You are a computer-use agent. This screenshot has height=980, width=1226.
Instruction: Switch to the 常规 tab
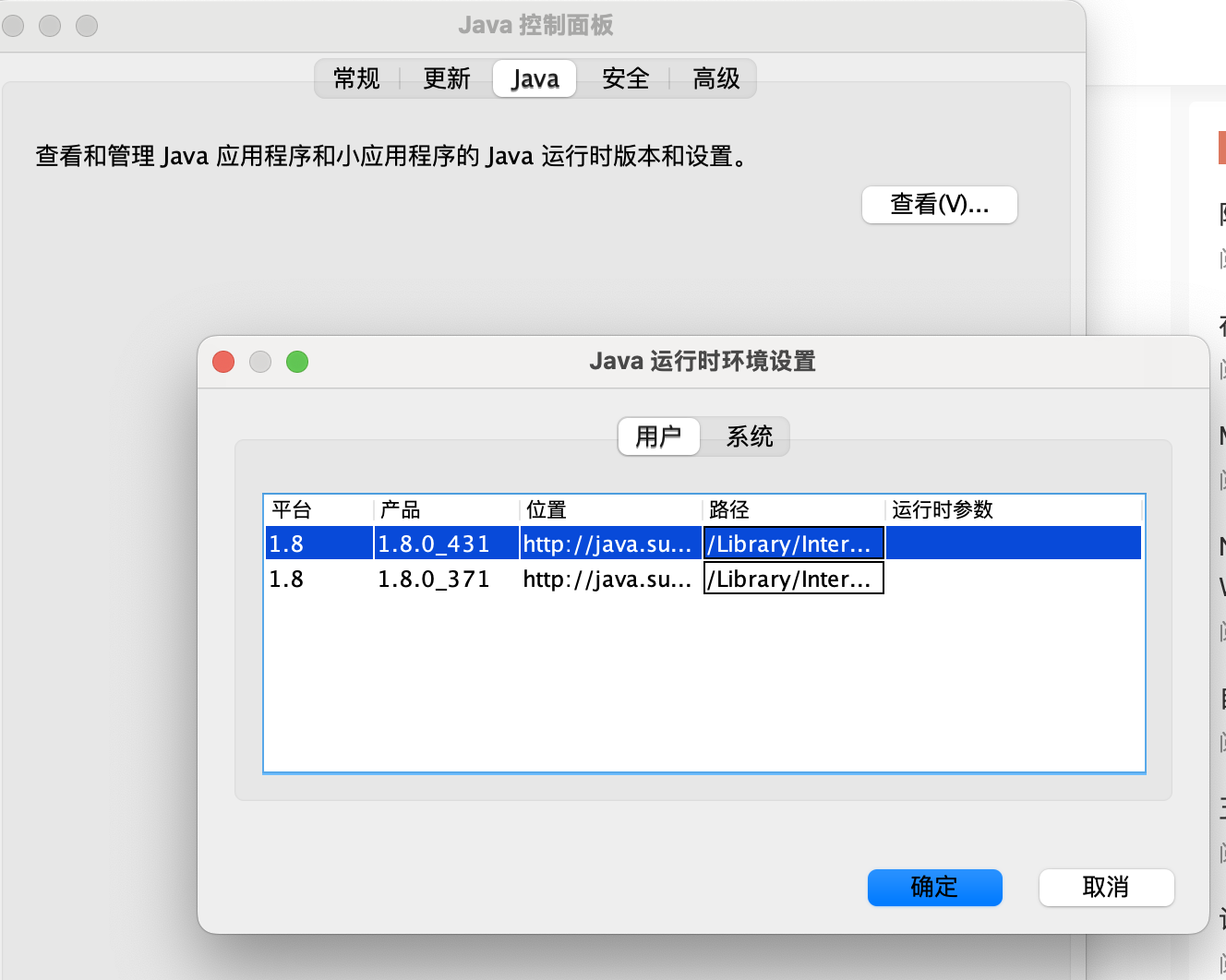[x=356, y=78]
